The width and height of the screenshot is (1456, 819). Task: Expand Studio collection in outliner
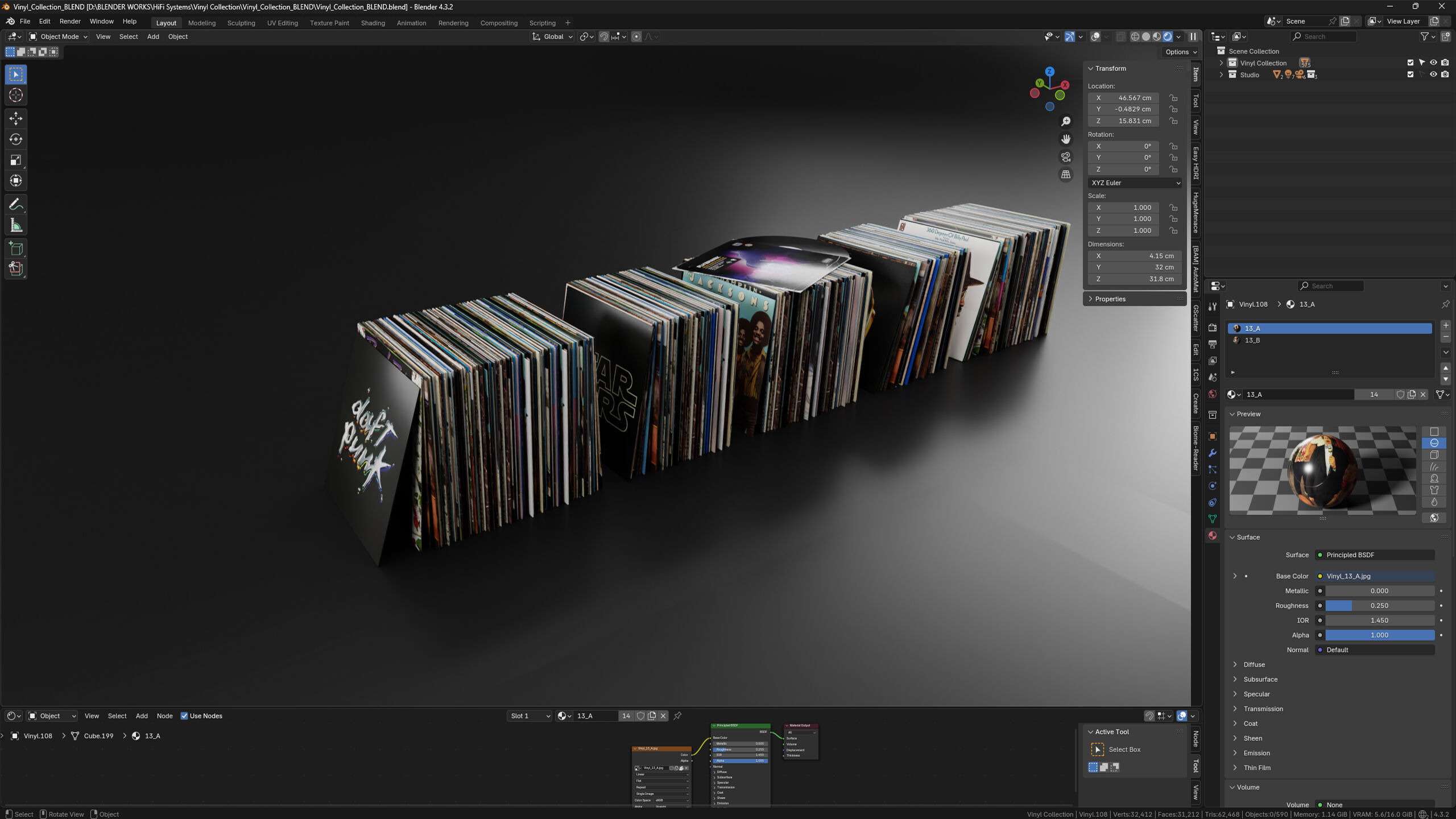click(x=1221, y=75)
